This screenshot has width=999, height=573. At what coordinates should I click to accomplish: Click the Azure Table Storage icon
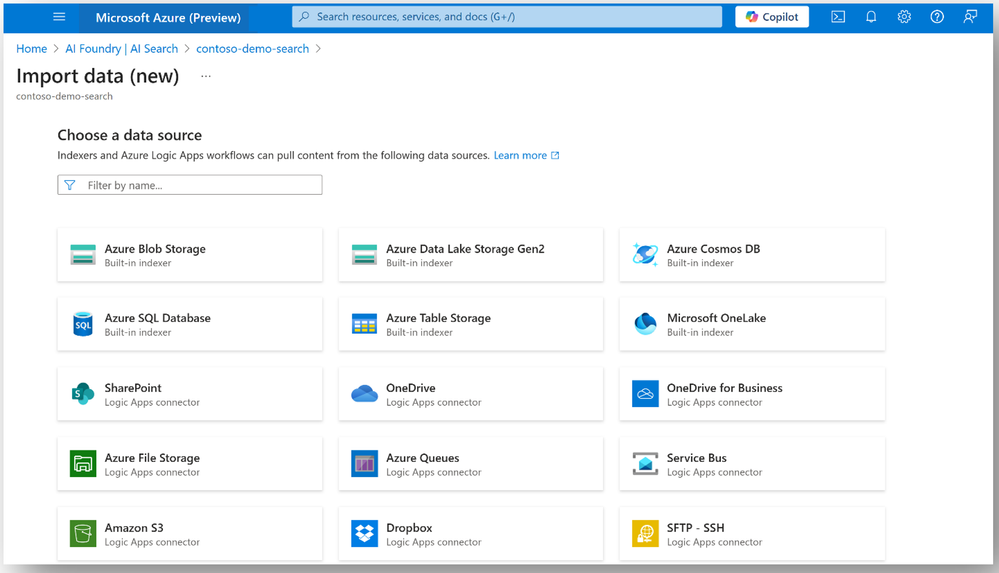(364, 324)
